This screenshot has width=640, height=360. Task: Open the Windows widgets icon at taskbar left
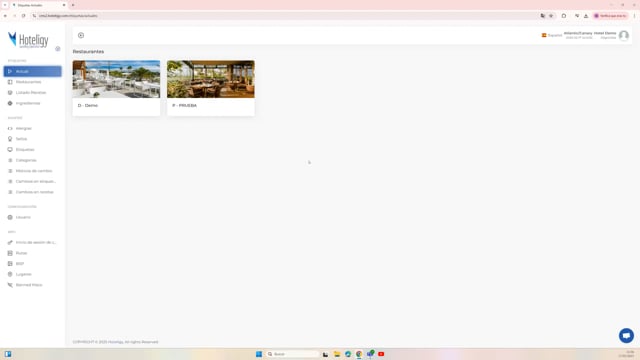pos(8,354)
